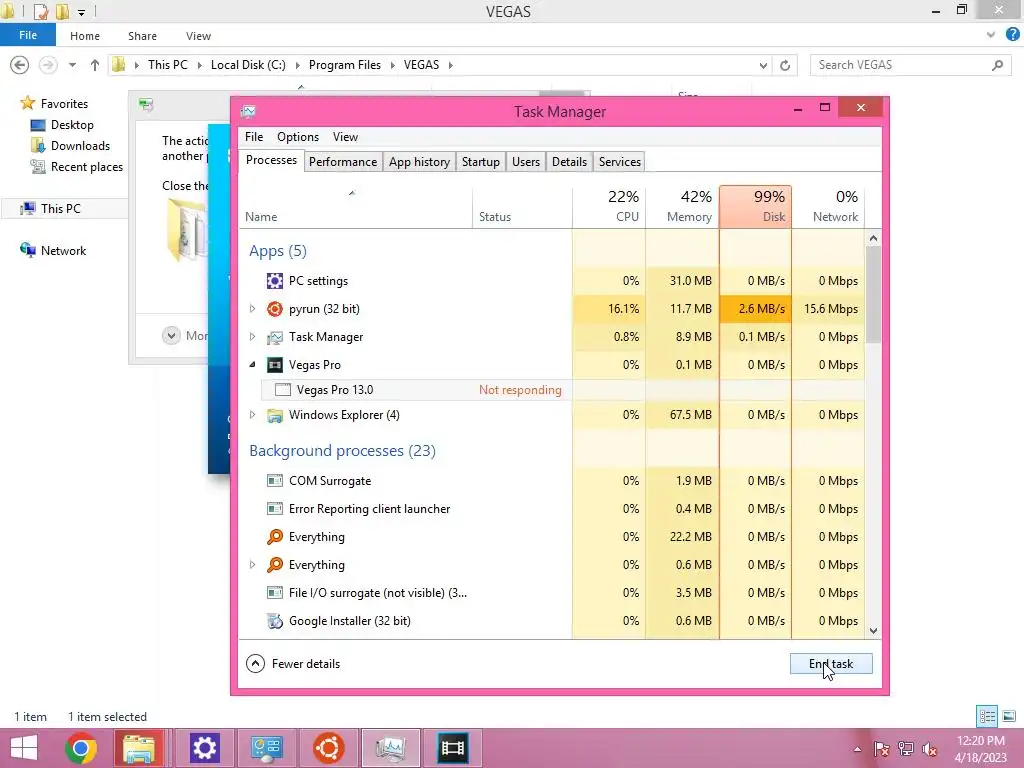Open the Task Manager Options menu
Screen dimensions: 1024x768
(298, 136)
